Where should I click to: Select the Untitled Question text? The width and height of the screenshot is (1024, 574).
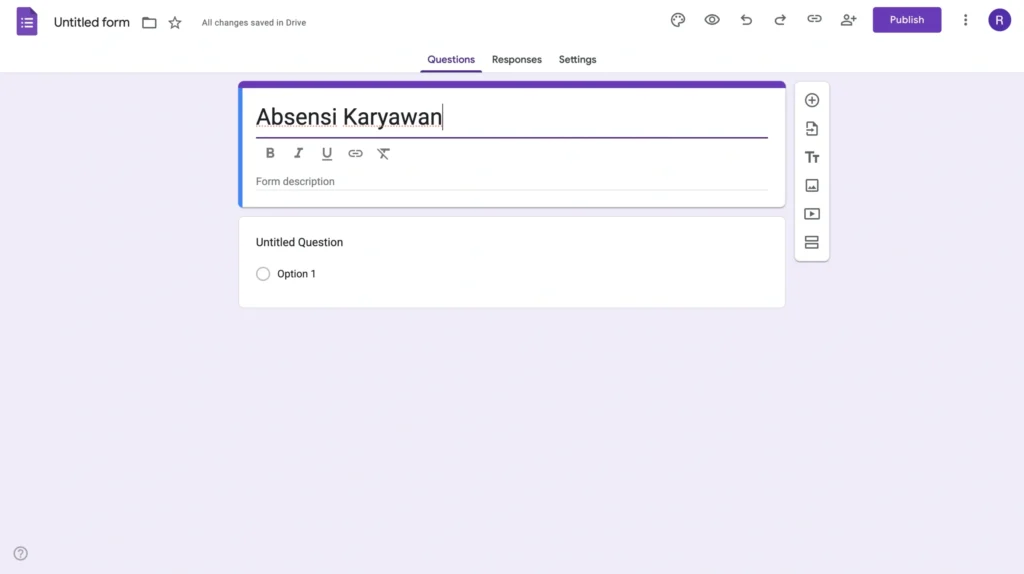coord(299,242)
